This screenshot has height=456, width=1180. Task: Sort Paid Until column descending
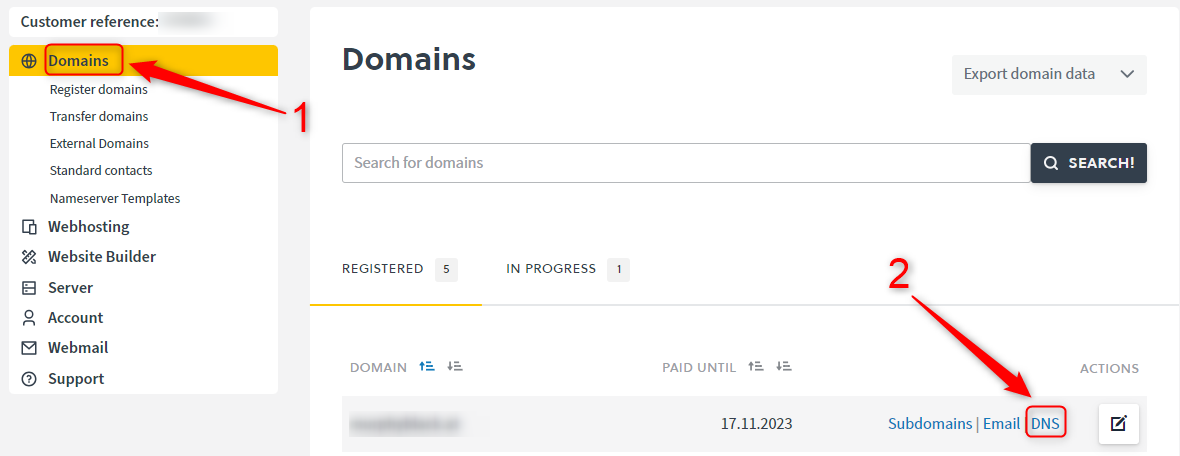784,367
